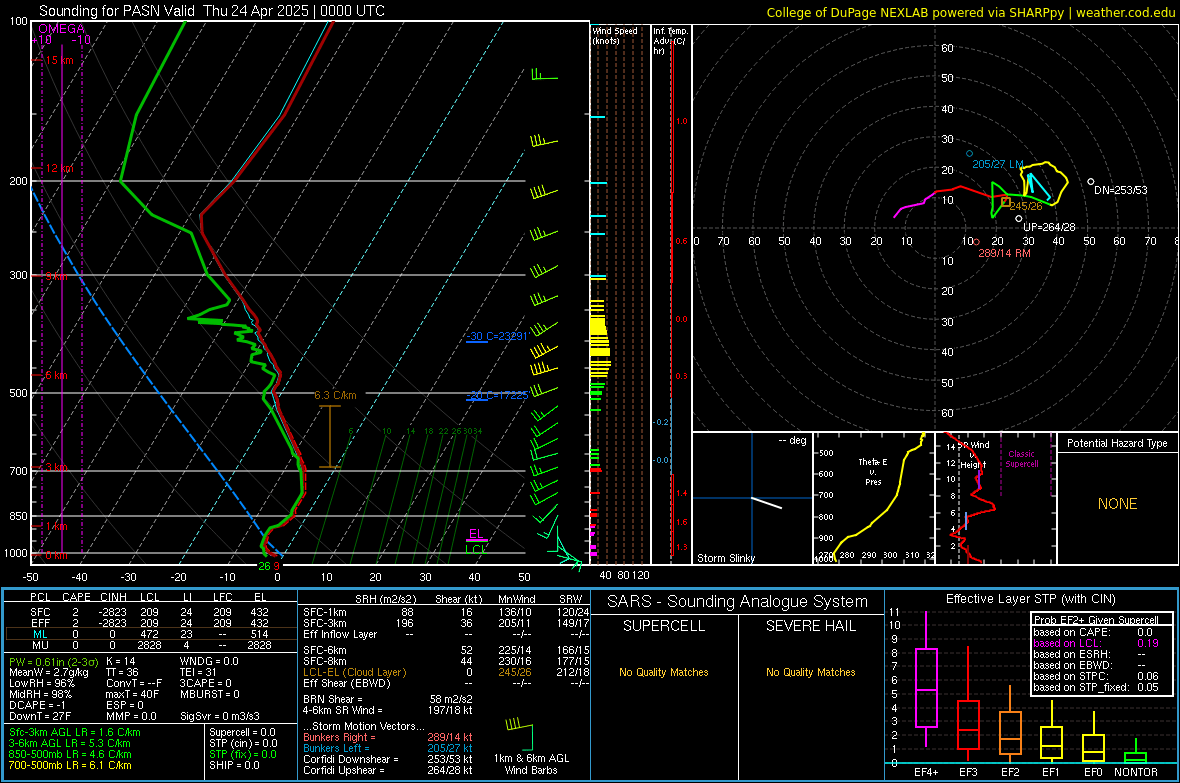Screen dimensions: 1180x783
Task: Click the orange 'NONE' hazard type
Action: coord(1118,504)
